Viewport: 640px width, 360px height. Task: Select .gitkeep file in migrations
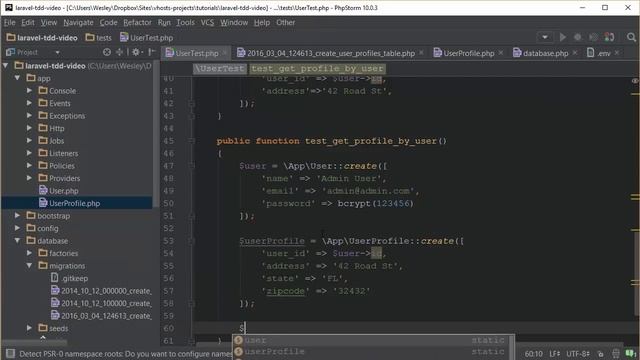click(69, 278)
